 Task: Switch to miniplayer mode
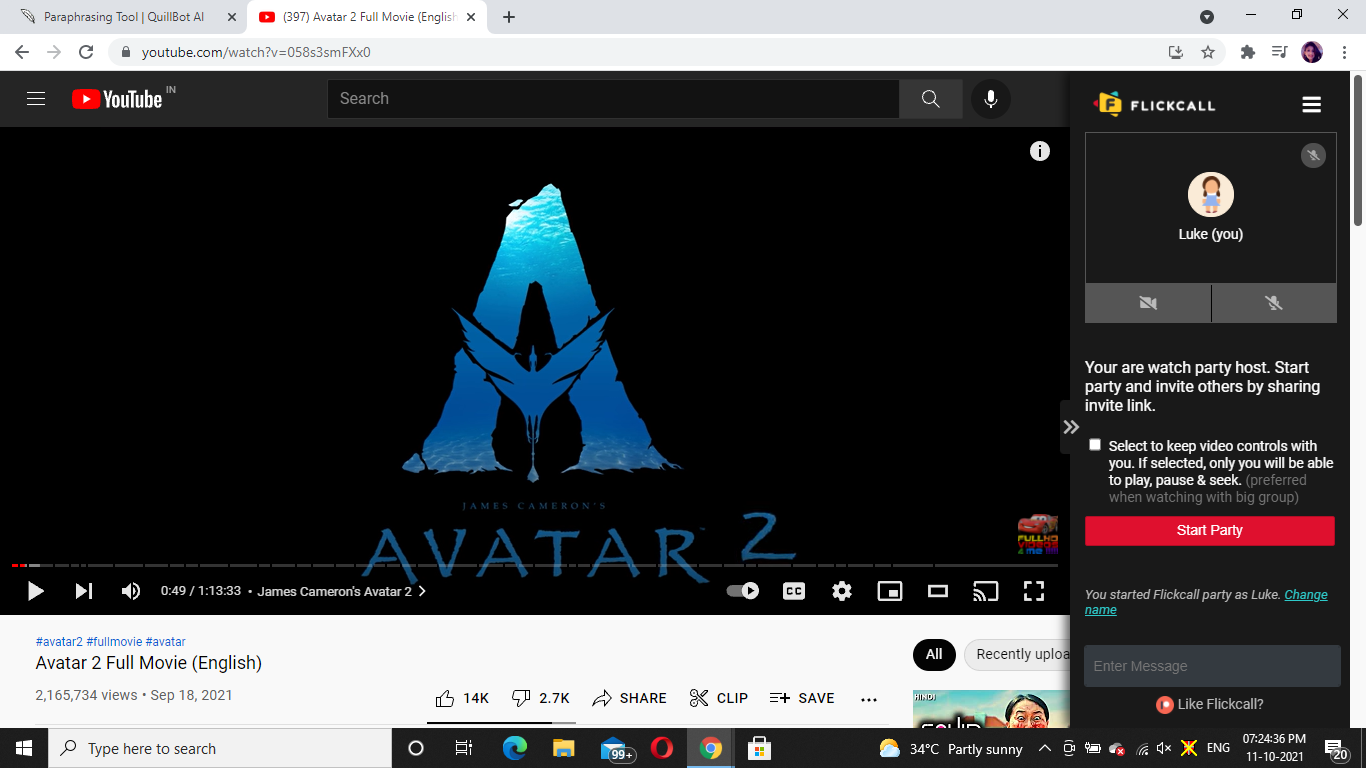coord(890,591)
